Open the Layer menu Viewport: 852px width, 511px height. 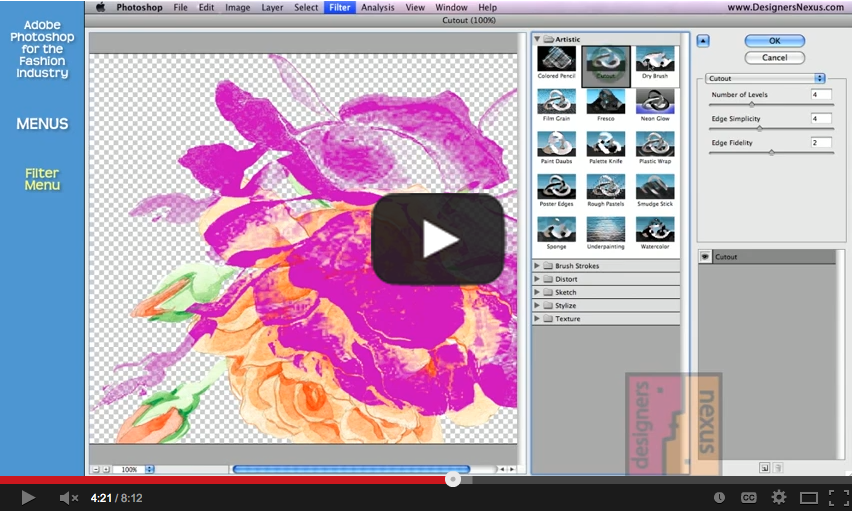click(x=272, y=7)
